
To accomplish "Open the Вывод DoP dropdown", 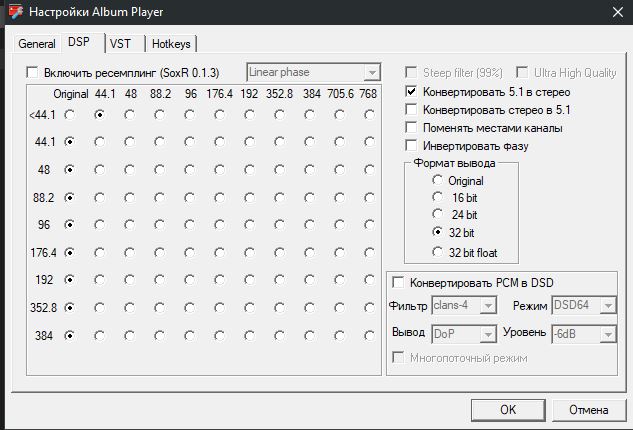I will point(464,334).
